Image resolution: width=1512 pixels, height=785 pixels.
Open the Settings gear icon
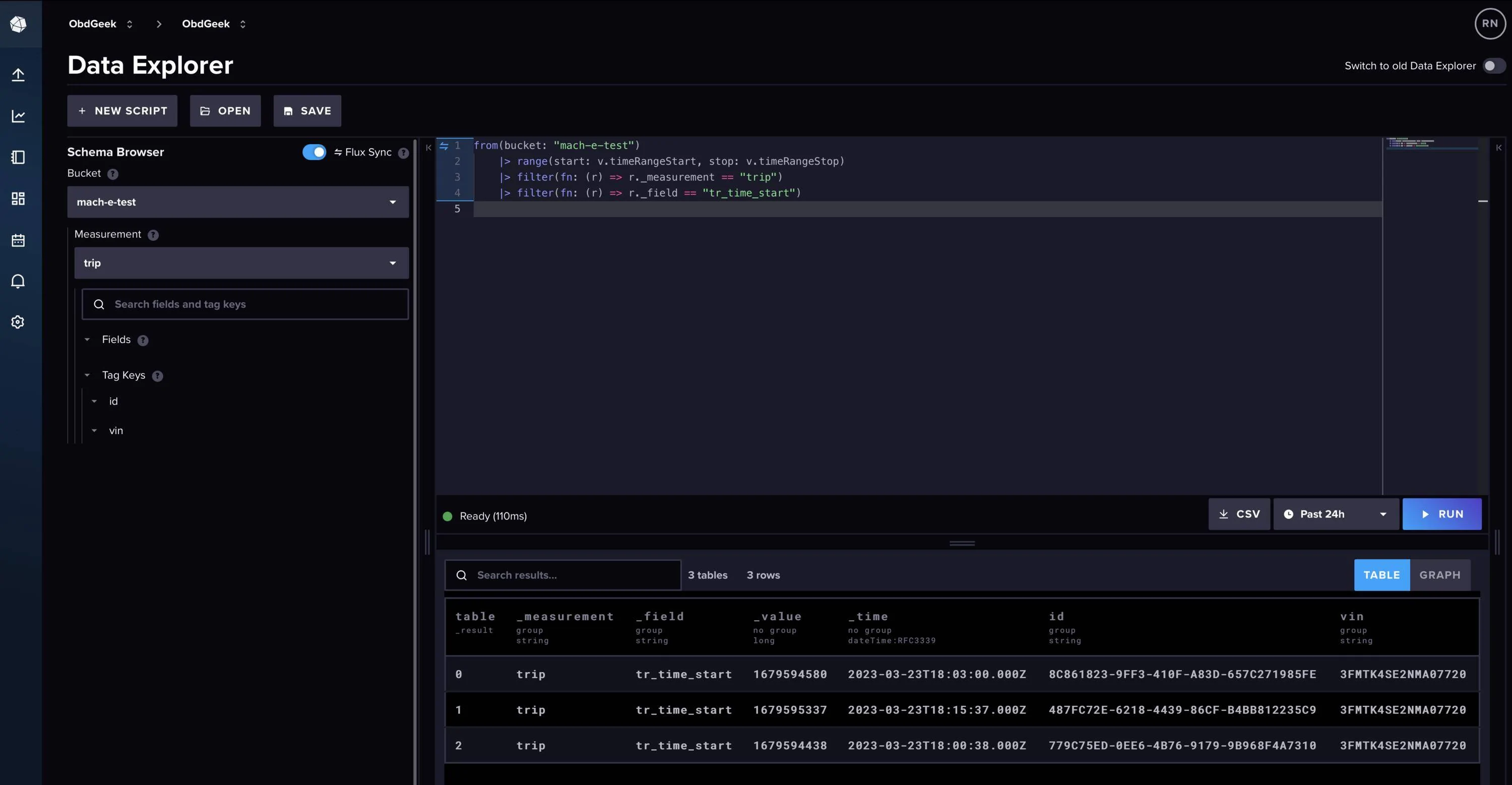coord(18,322)
